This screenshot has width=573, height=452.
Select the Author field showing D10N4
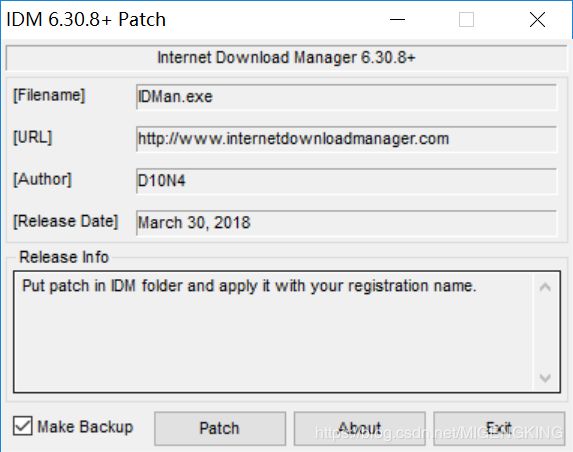point(346,181)
